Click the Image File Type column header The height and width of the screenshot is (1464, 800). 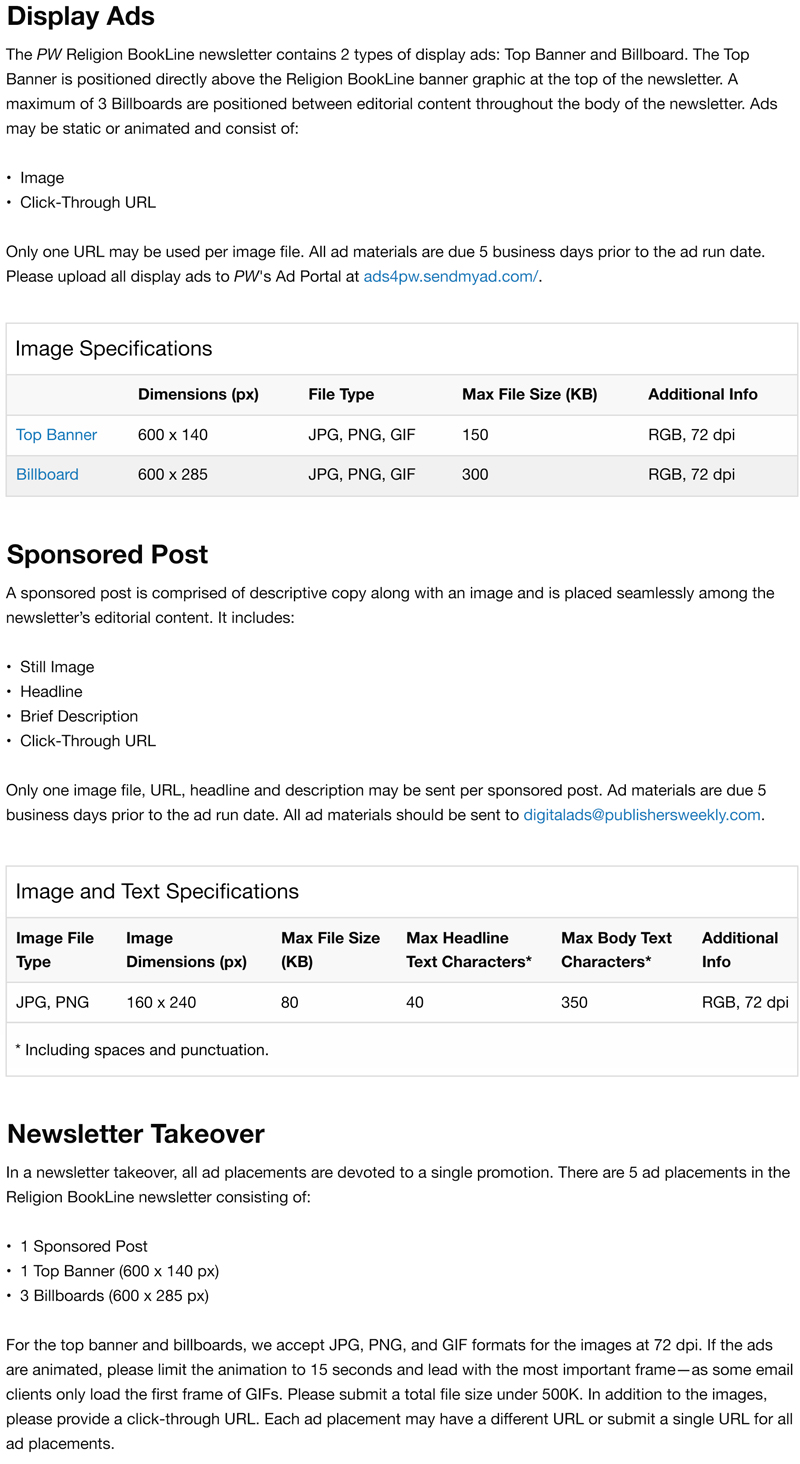55,950
